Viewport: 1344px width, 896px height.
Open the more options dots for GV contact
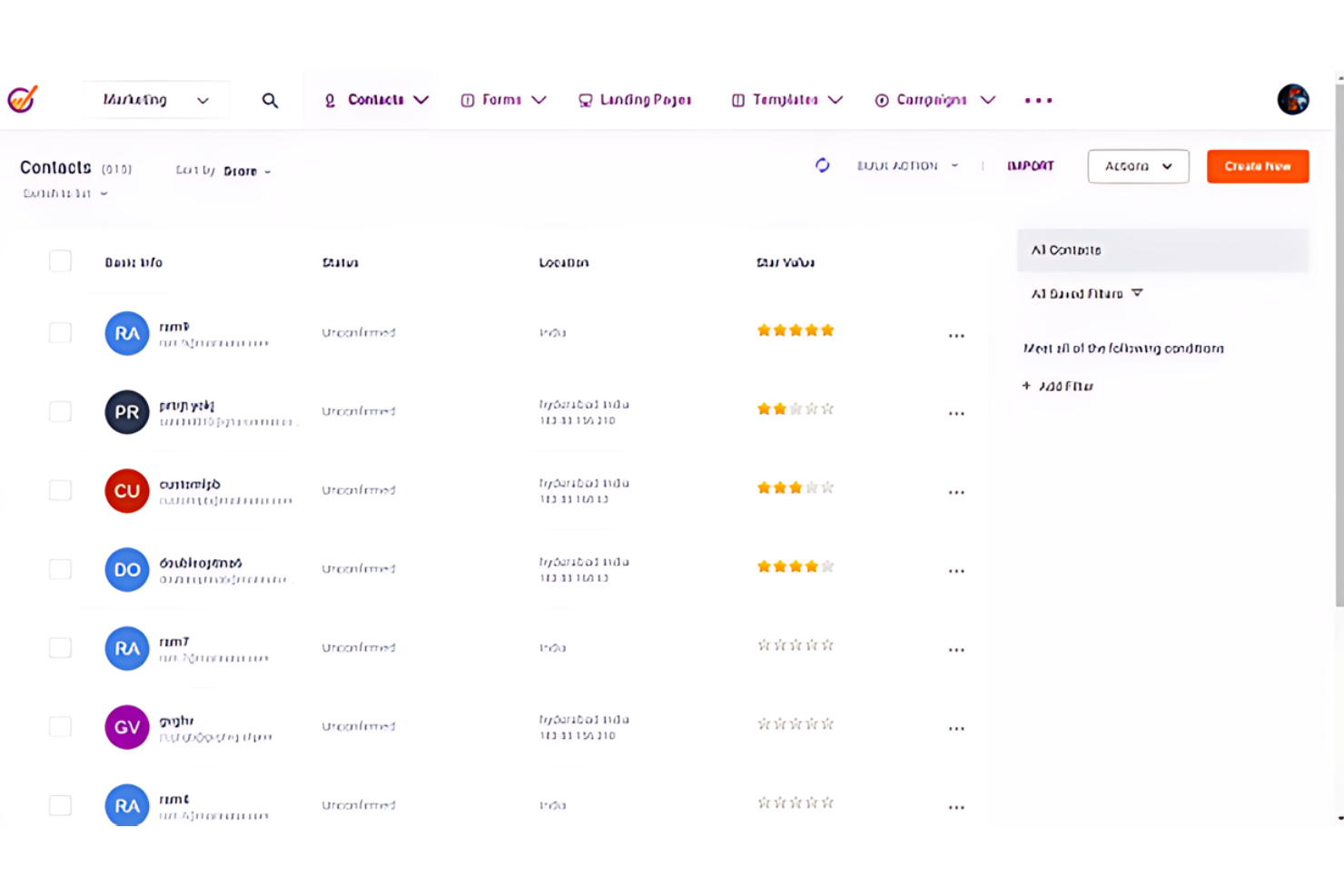[956, 728]
